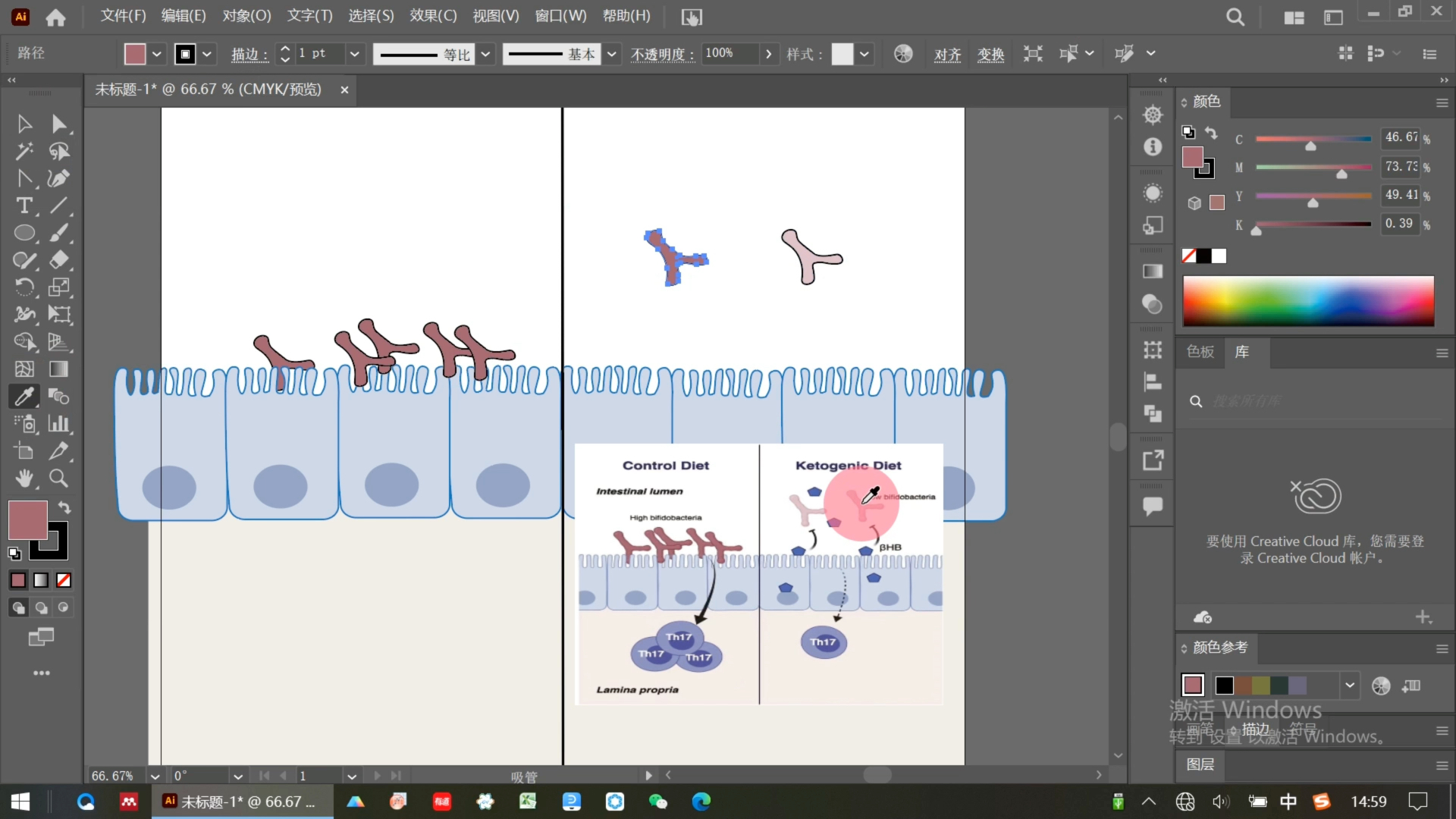Reset default fill and stroke colors
1456x819 pixels.
tap(14, 554)
